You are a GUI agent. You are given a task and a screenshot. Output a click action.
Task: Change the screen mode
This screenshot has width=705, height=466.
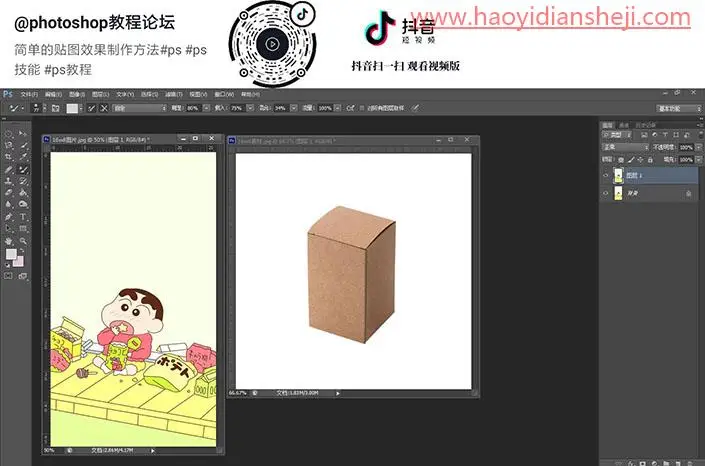click(22, 276)
